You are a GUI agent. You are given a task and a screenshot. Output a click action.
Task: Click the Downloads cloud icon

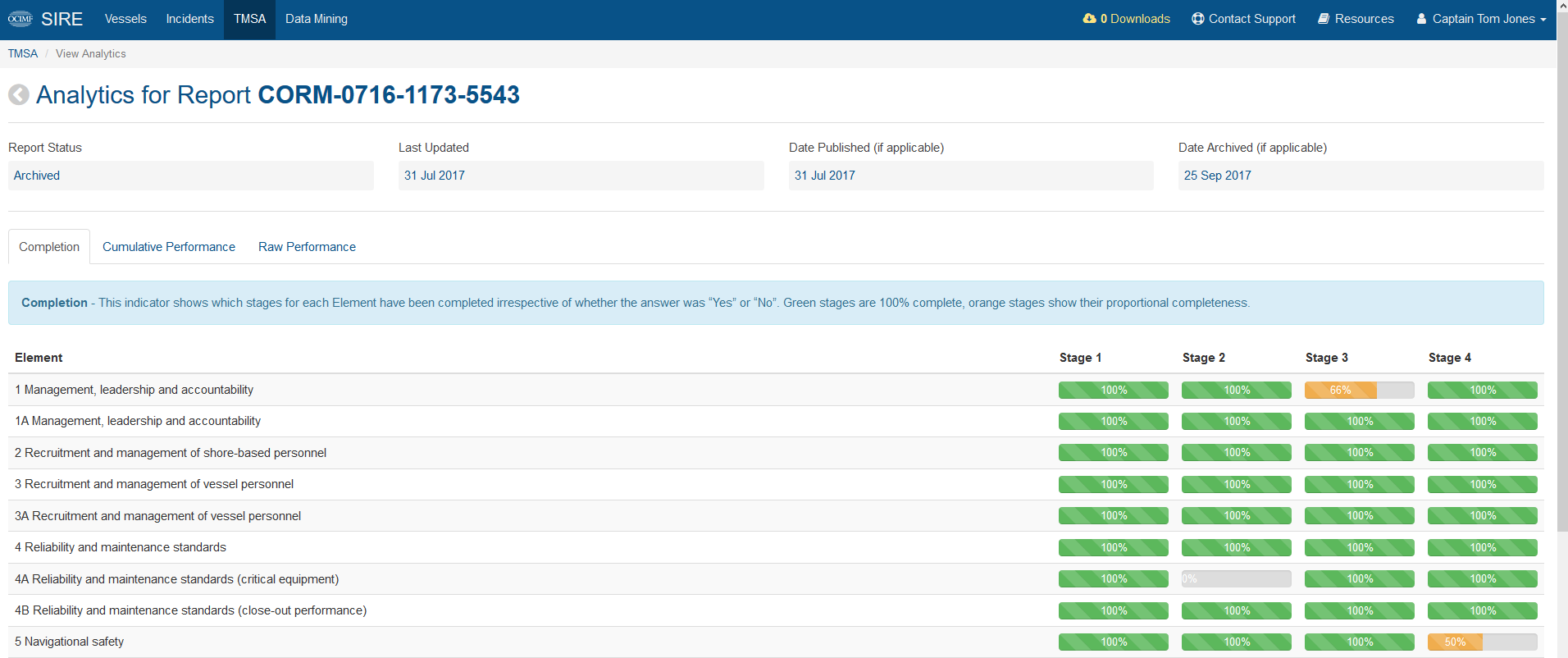(1089, 18)
